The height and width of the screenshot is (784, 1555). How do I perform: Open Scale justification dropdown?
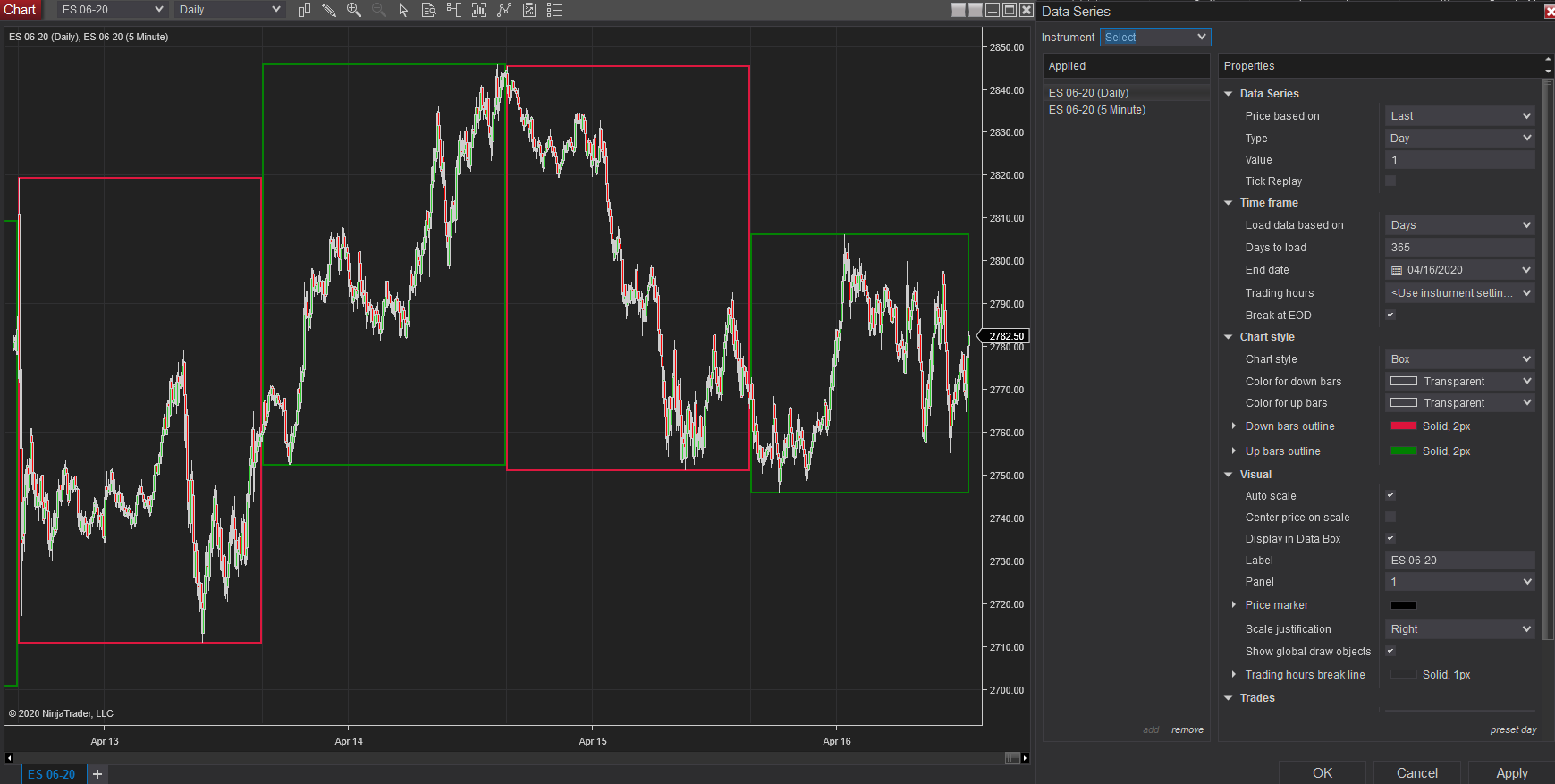click(1459, 628)
